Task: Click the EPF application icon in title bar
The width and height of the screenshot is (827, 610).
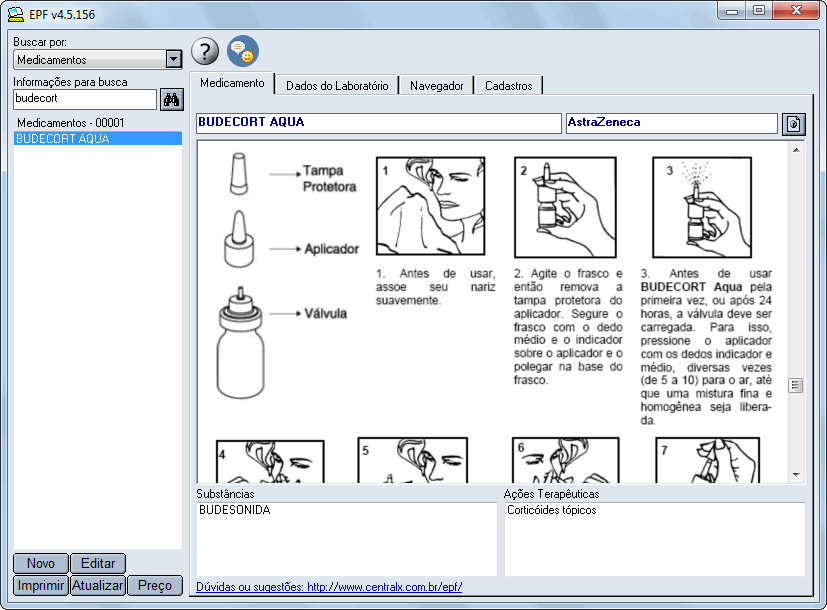Action: [x=16, y=14]
